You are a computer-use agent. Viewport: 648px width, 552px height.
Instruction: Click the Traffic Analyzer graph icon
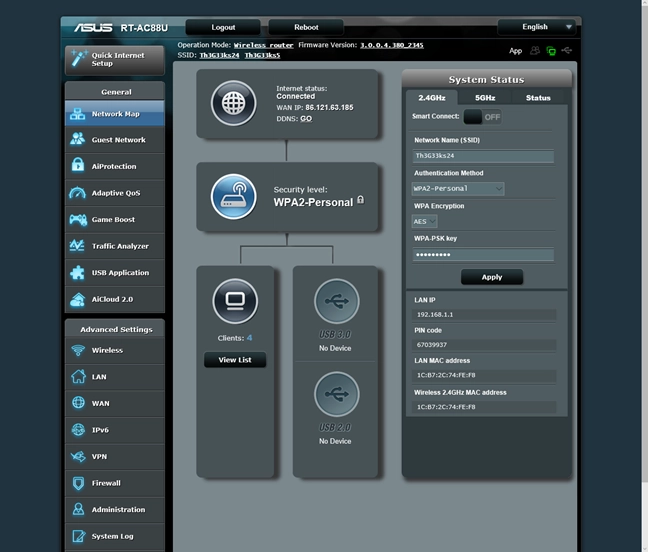tap(77, 245)
